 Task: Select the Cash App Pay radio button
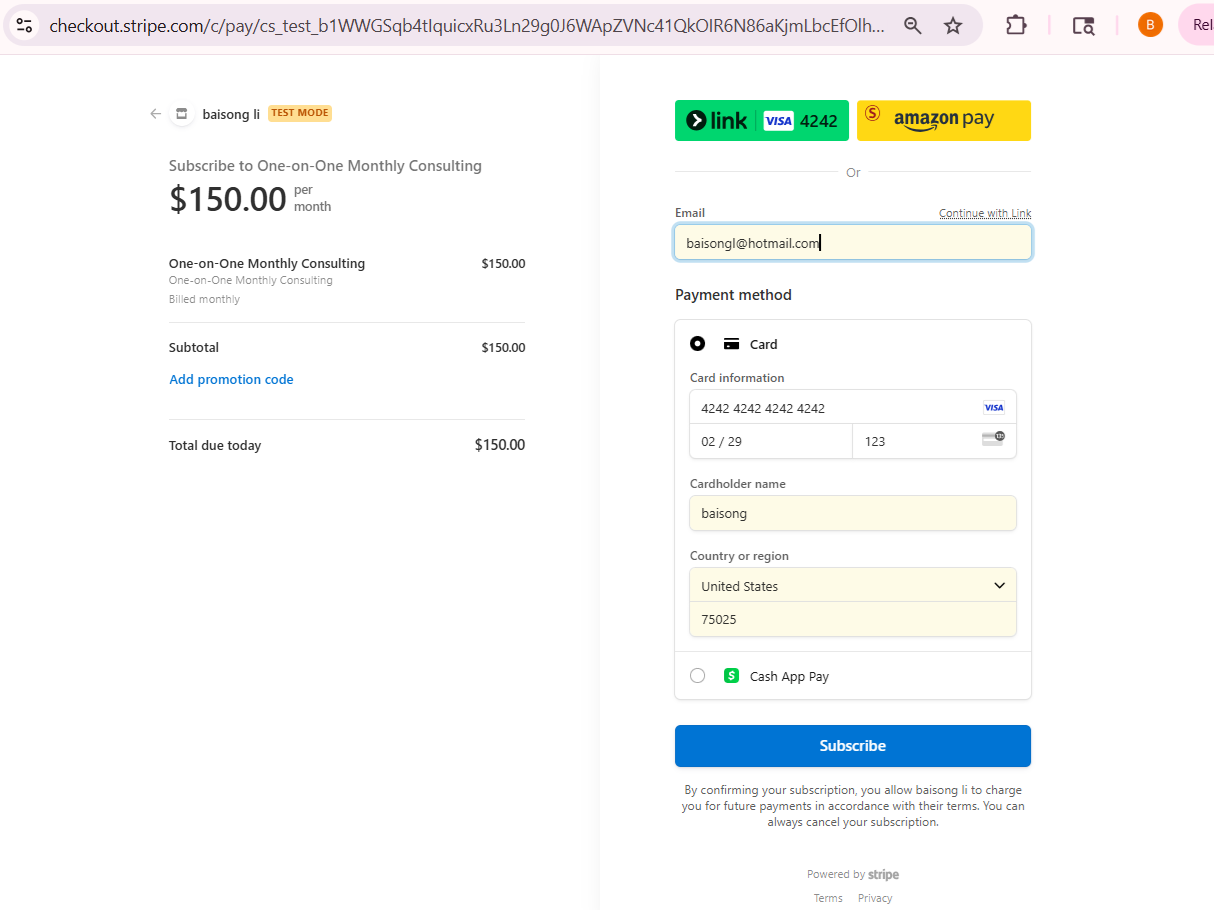tap(698, 676)
